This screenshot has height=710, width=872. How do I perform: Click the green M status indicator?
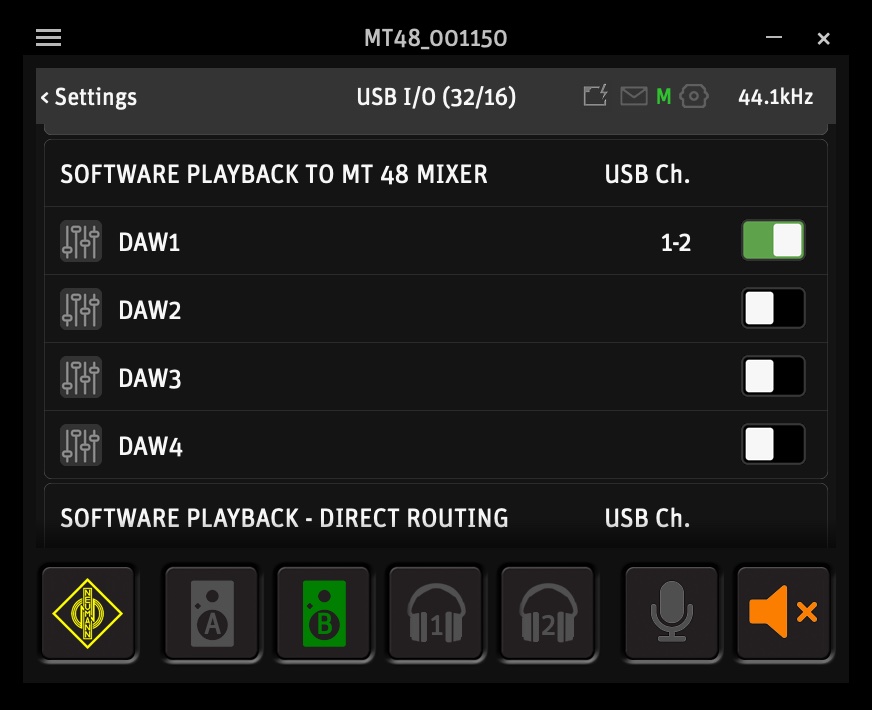pyautogui.click(x=663, y=97)
